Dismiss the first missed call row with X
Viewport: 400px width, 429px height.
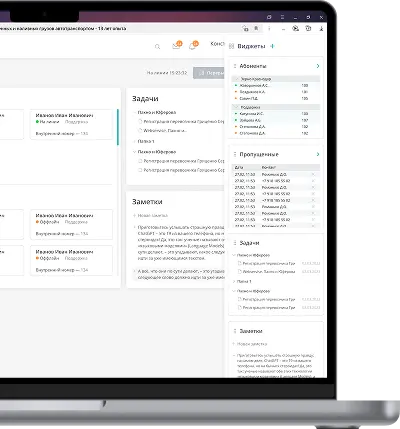pyautogui.click(x=313, y=174)
